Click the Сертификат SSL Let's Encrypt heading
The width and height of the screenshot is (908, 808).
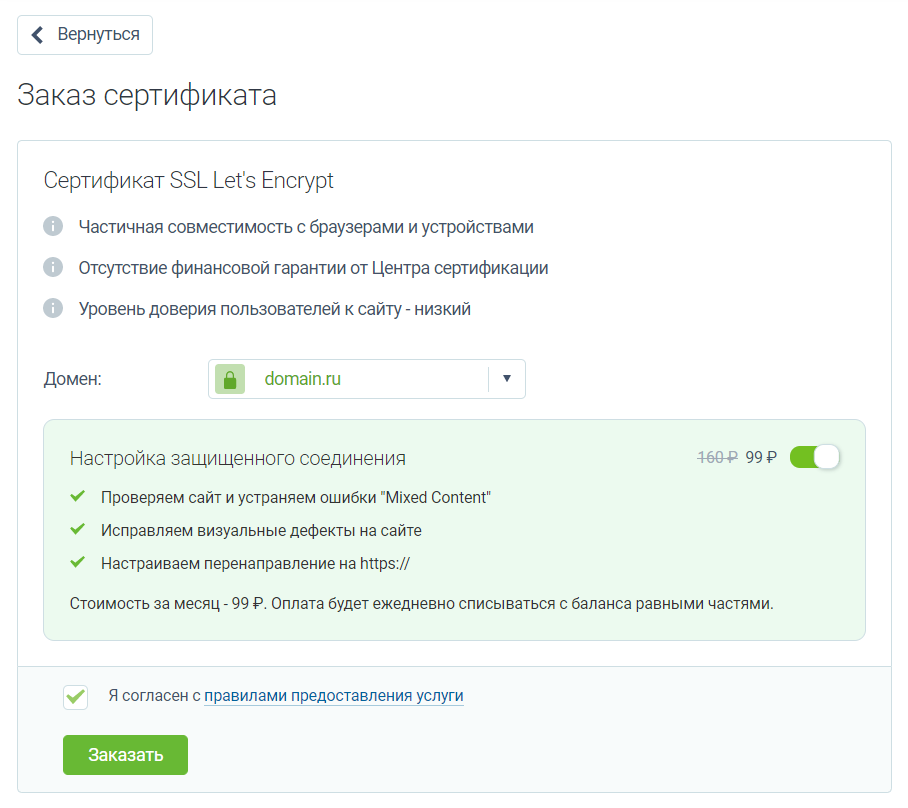click(189, 181)
